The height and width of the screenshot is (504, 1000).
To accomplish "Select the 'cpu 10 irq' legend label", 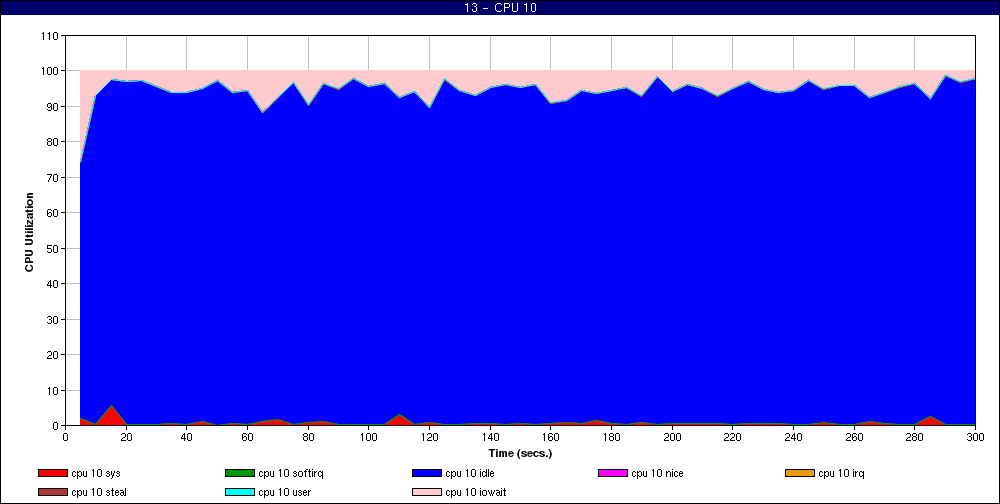I will (841, 473).
